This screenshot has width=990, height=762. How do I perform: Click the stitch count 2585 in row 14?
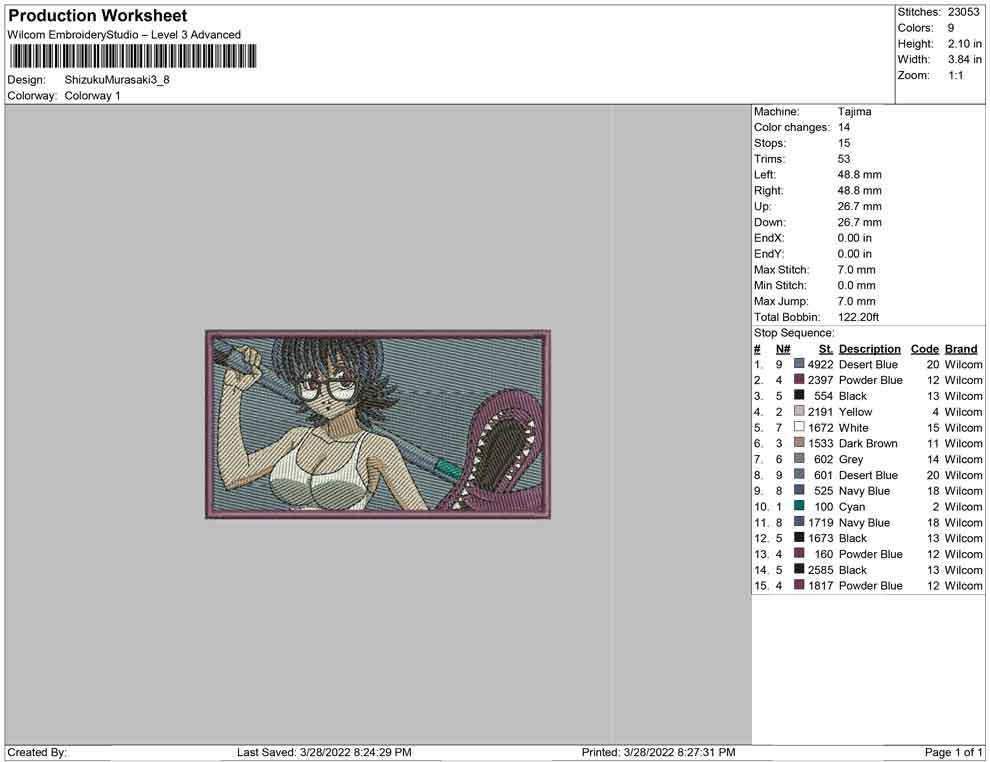(820, 569)
